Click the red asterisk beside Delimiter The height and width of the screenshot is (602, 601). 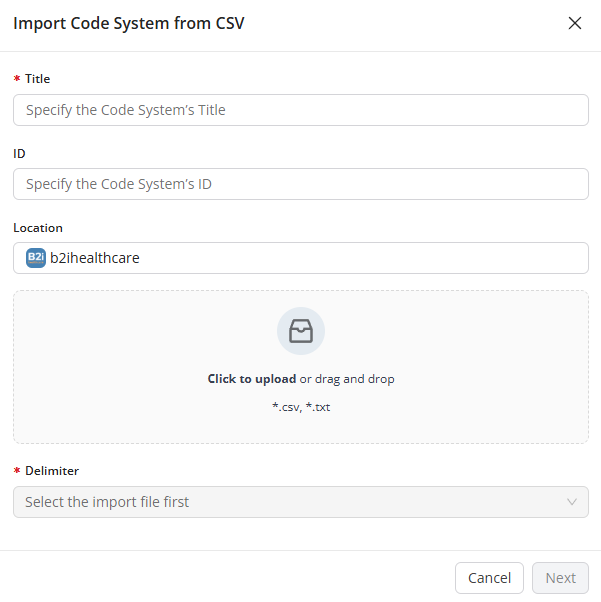pyautogui.click(x=16, y=471)
